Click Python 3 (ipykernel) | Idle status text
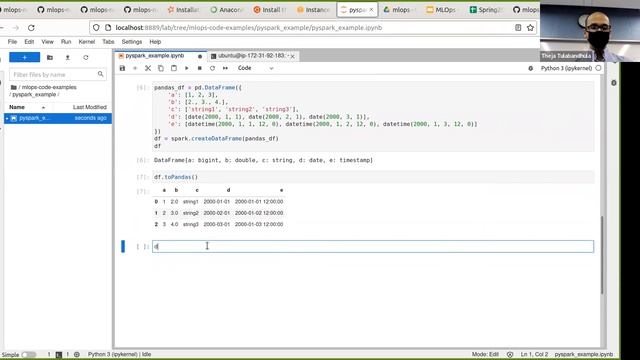Screen dimensions: 640x360 coord(119,354)
